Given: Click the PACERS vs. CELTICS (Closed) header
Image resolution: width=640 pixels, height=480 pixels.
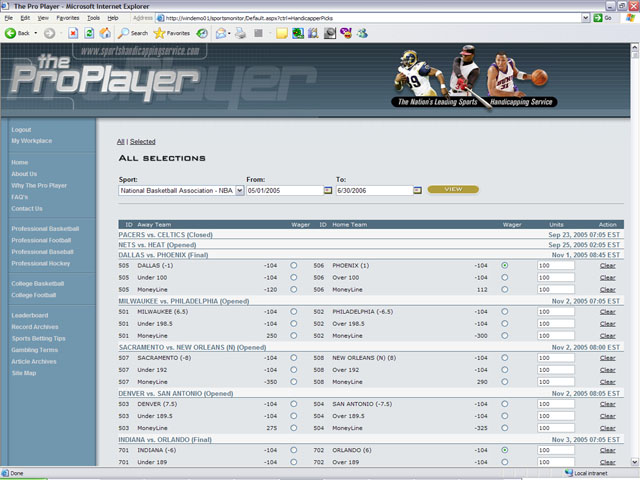Looking at the screenshot, I should [x=165, y=235].
